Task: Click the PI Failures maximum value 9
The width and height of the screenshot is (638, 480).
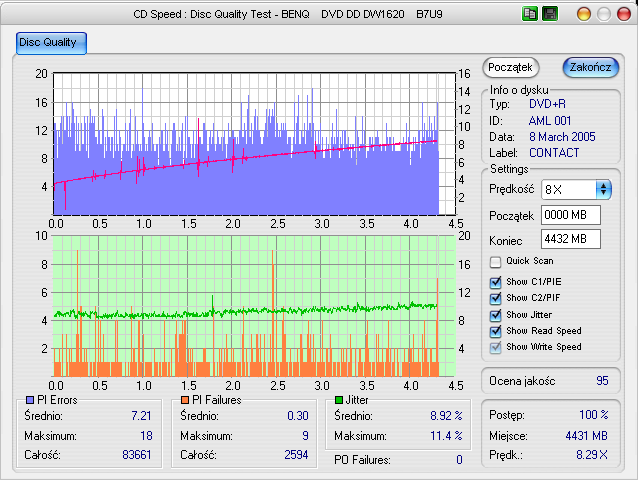Action: coord(305,436)
